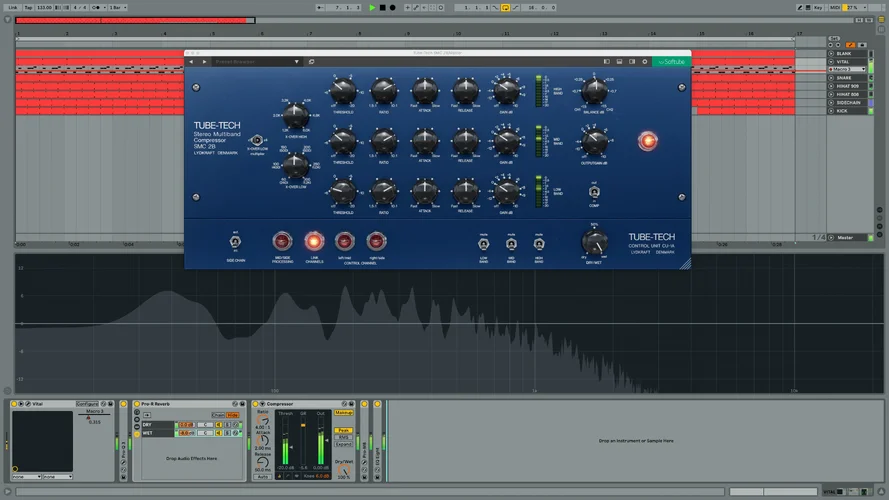
Task: Click the Makeup button in Compressor
Action: [x=343, y=412]
